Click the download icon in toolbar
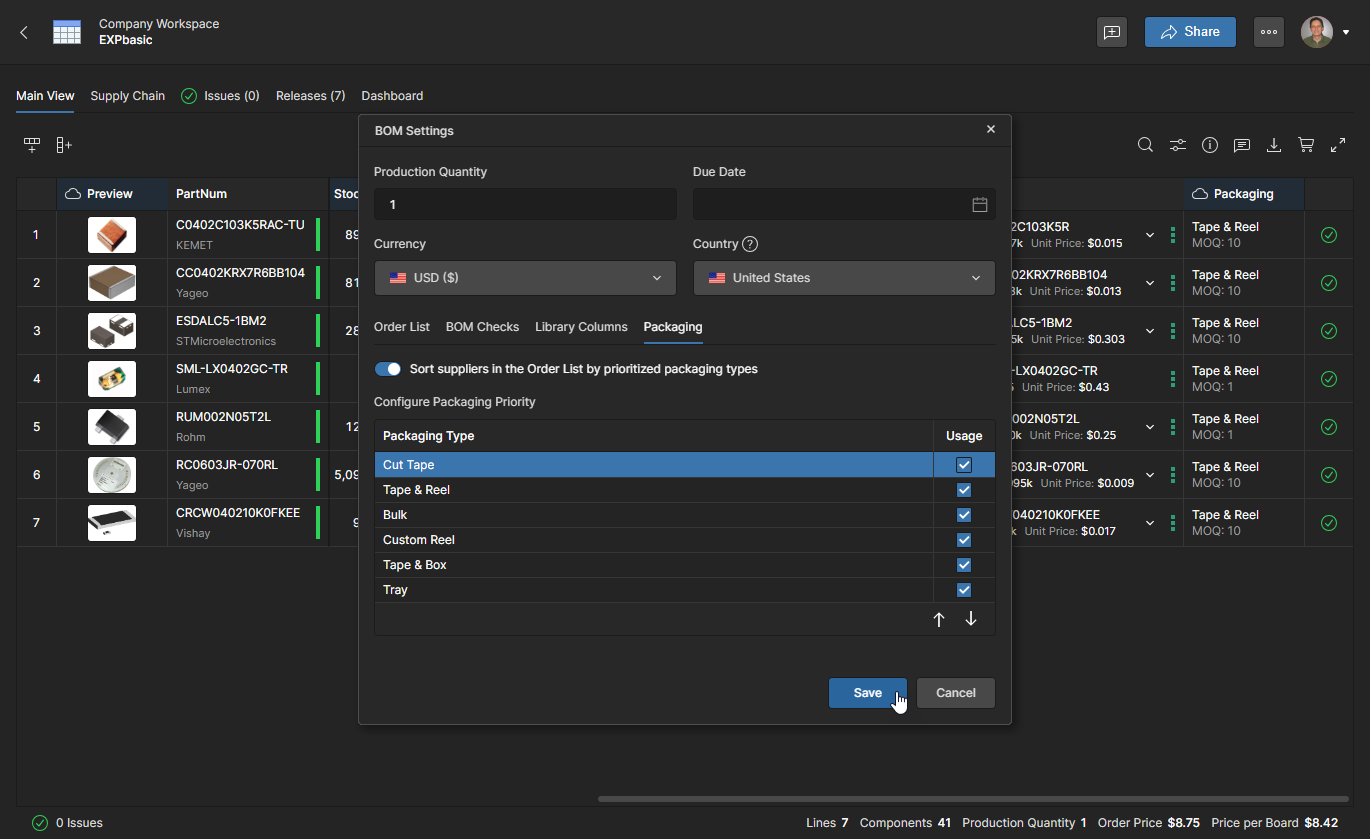Viewport: 1370px width, 839px height. click(x=1274, y=145)
